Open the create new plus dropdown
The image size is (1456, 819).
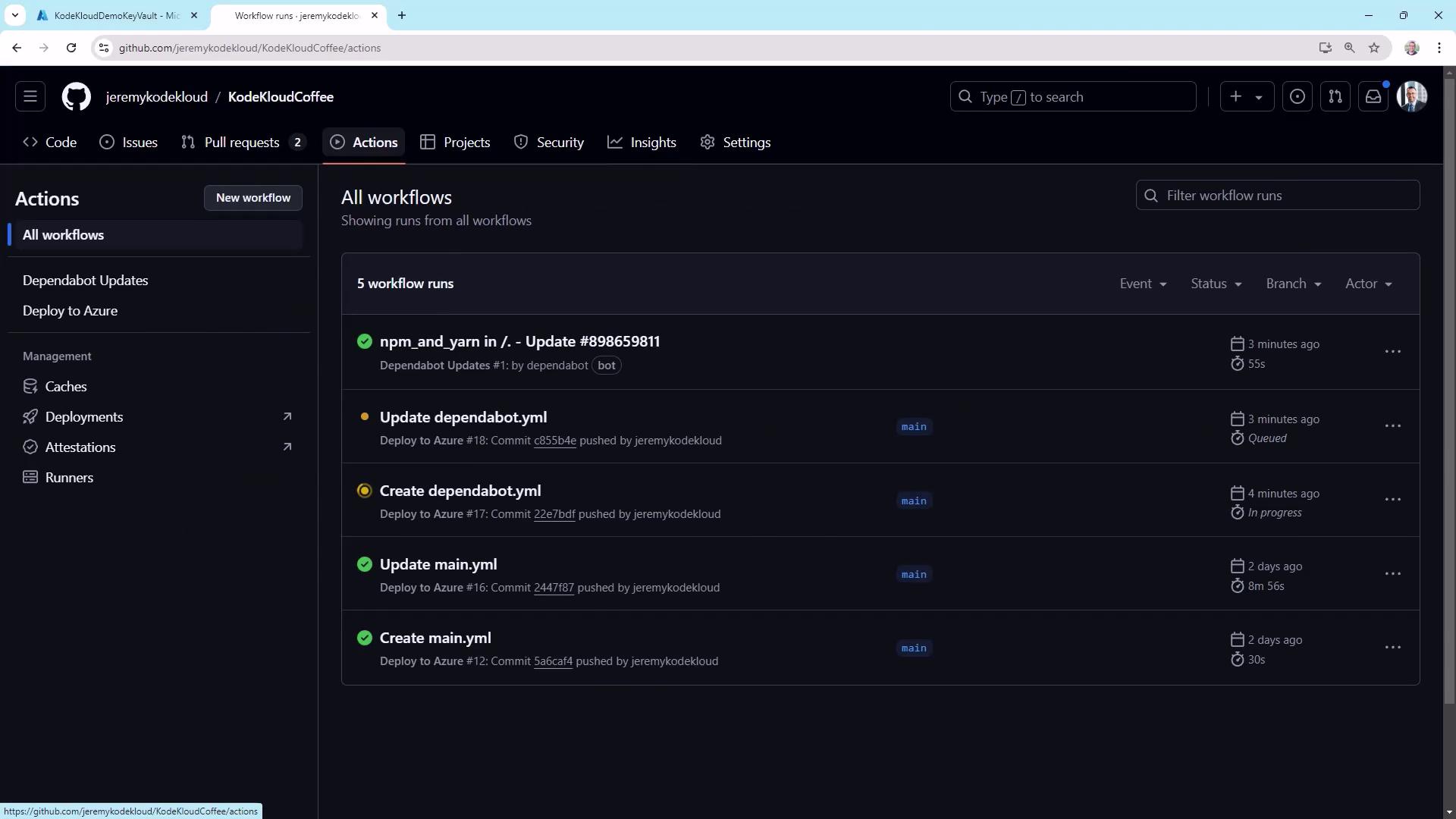coord(1246,97)
